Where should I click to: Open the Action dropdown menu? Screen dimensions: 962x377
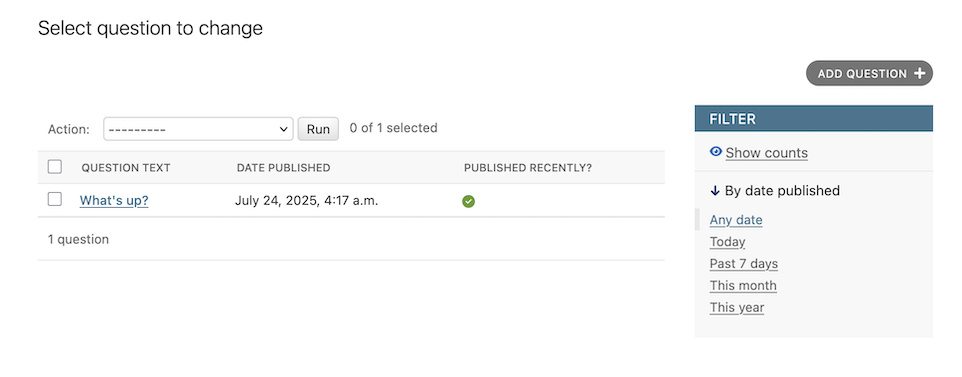click(198, 129)
